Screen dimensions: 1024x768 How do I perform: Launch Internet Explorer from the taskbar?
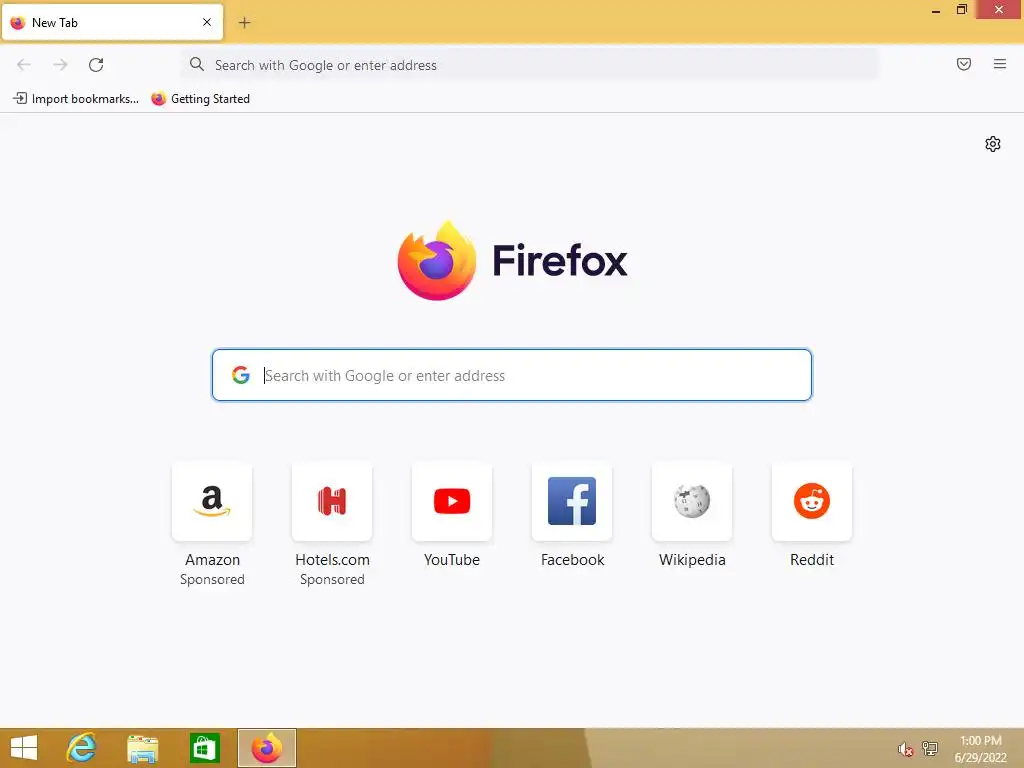[x=82, y=748]
